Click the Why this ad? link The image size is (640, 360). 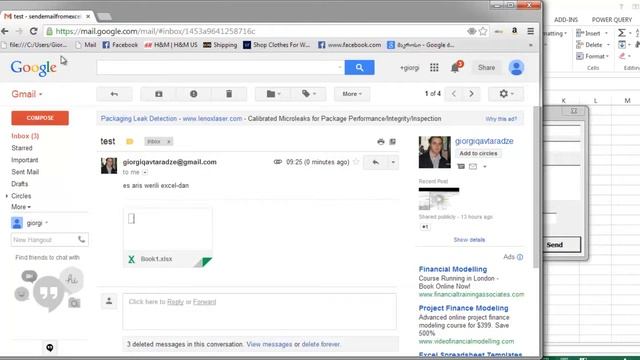[501, 119]
